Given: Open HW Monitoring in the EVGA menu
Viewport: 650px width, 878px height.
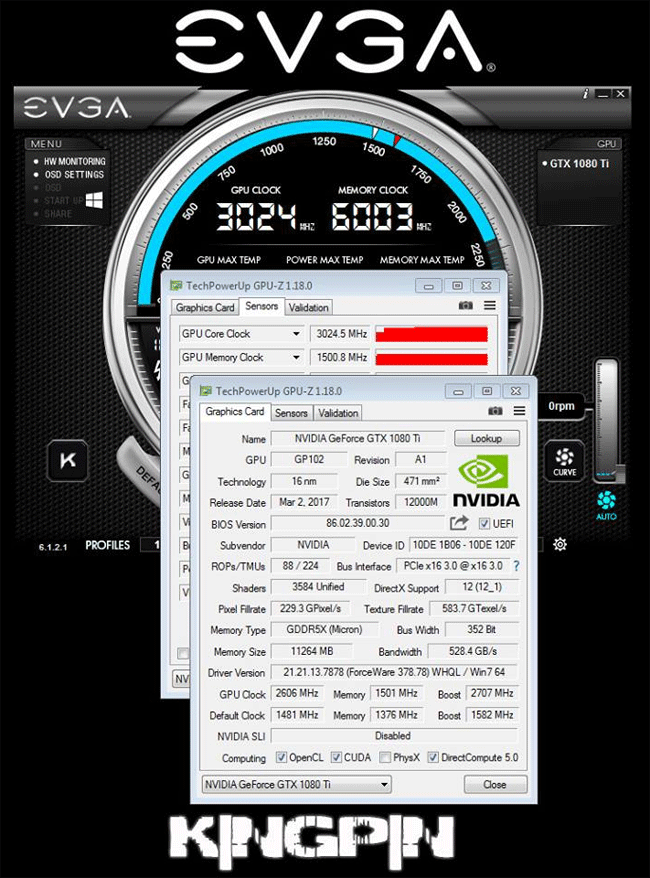Looking at the screenshot, I should (74, 161).
